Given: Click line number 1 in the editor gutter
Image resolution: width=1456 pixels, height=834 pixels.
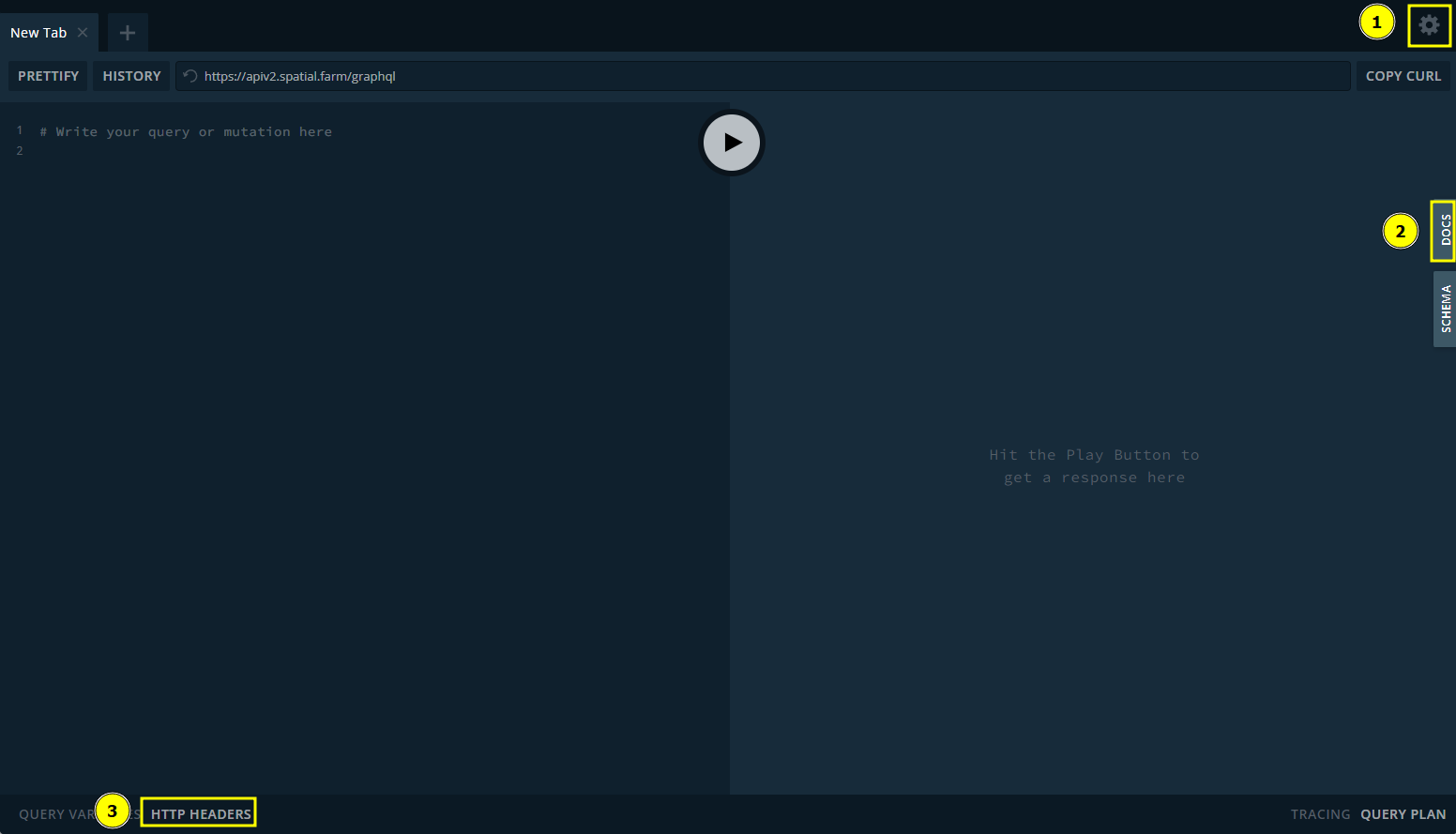Looking at the screenshot, I should [x=20, y=131].
